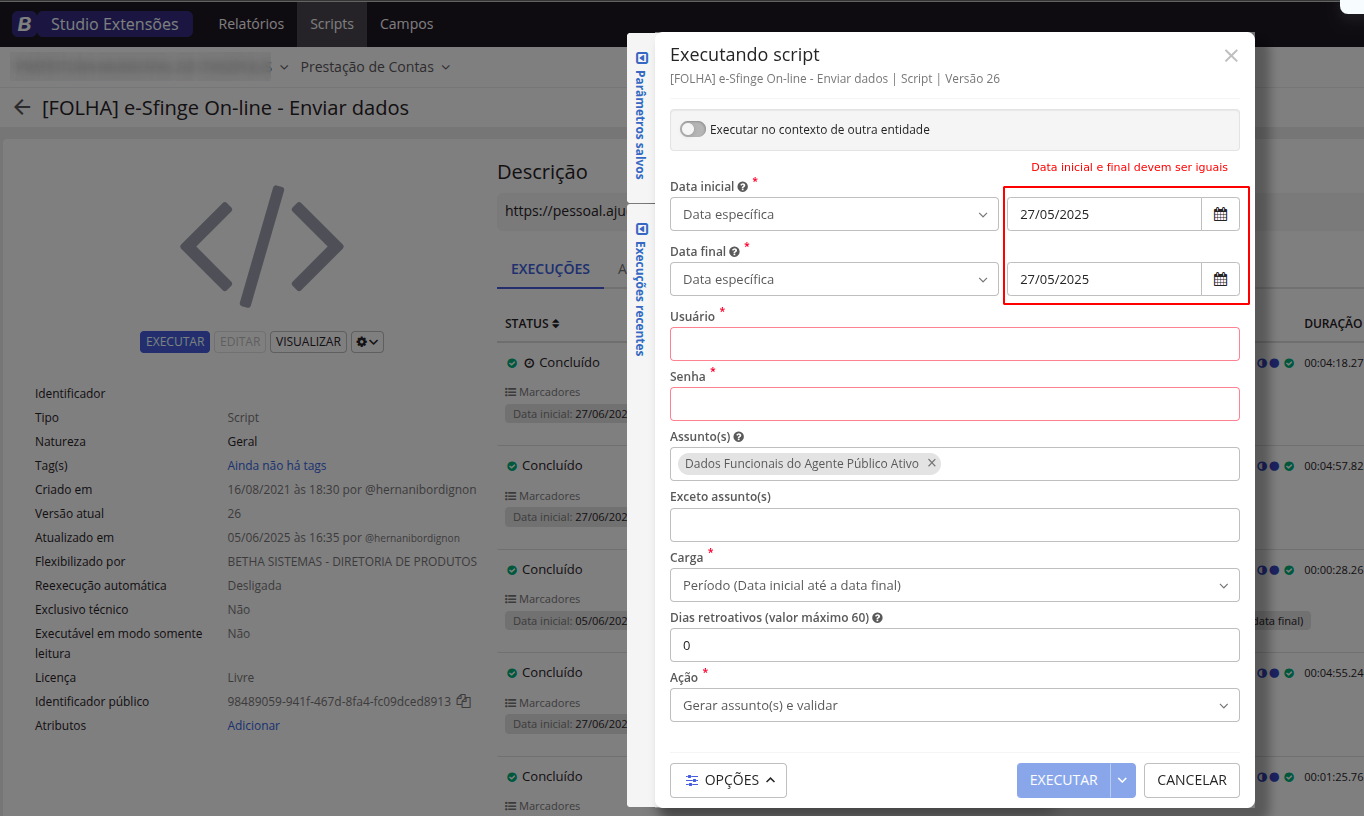Click the Betha B logo icon

[25, 24]
